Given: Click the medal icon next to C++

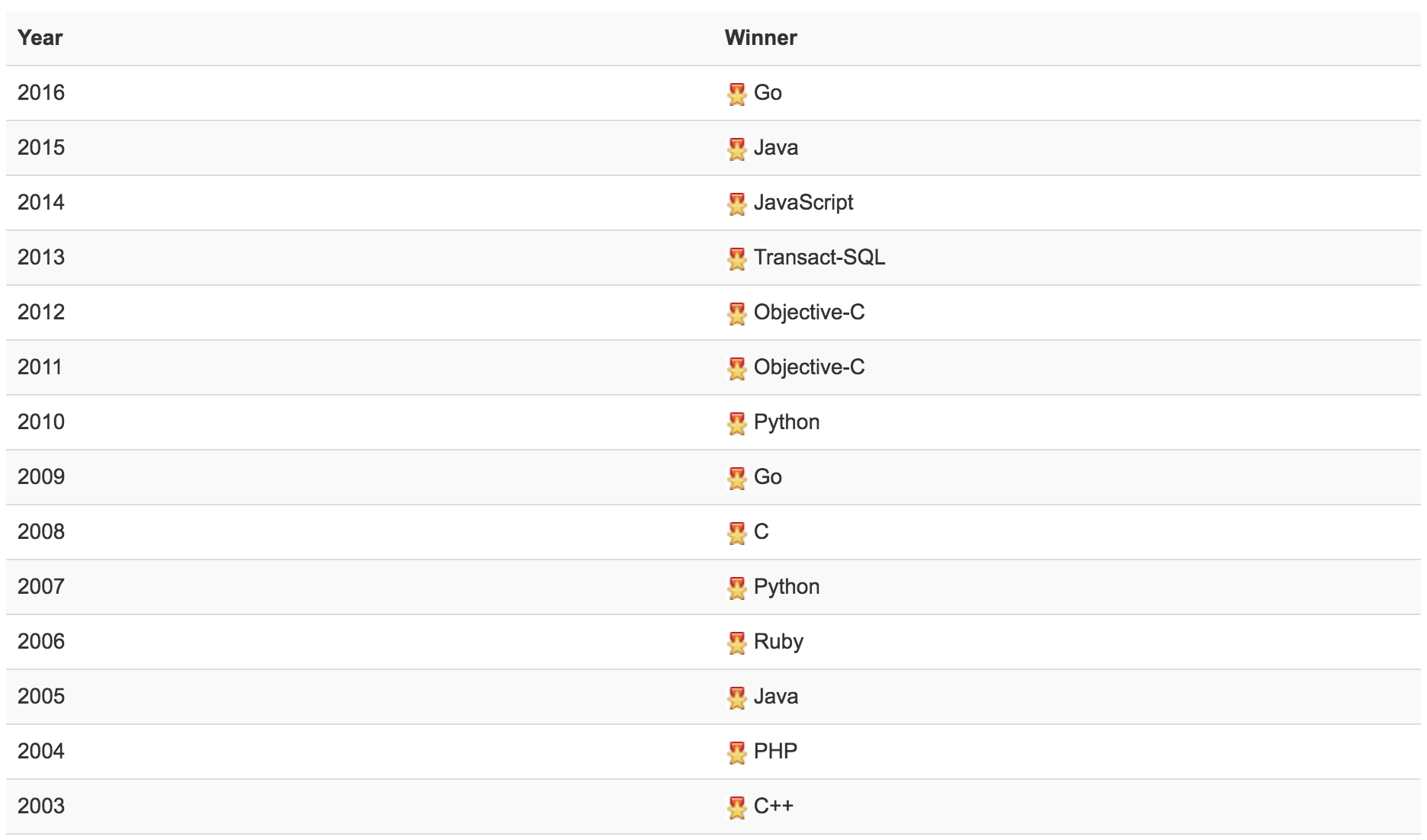Looking at the screenshot, I should point(736,807).
